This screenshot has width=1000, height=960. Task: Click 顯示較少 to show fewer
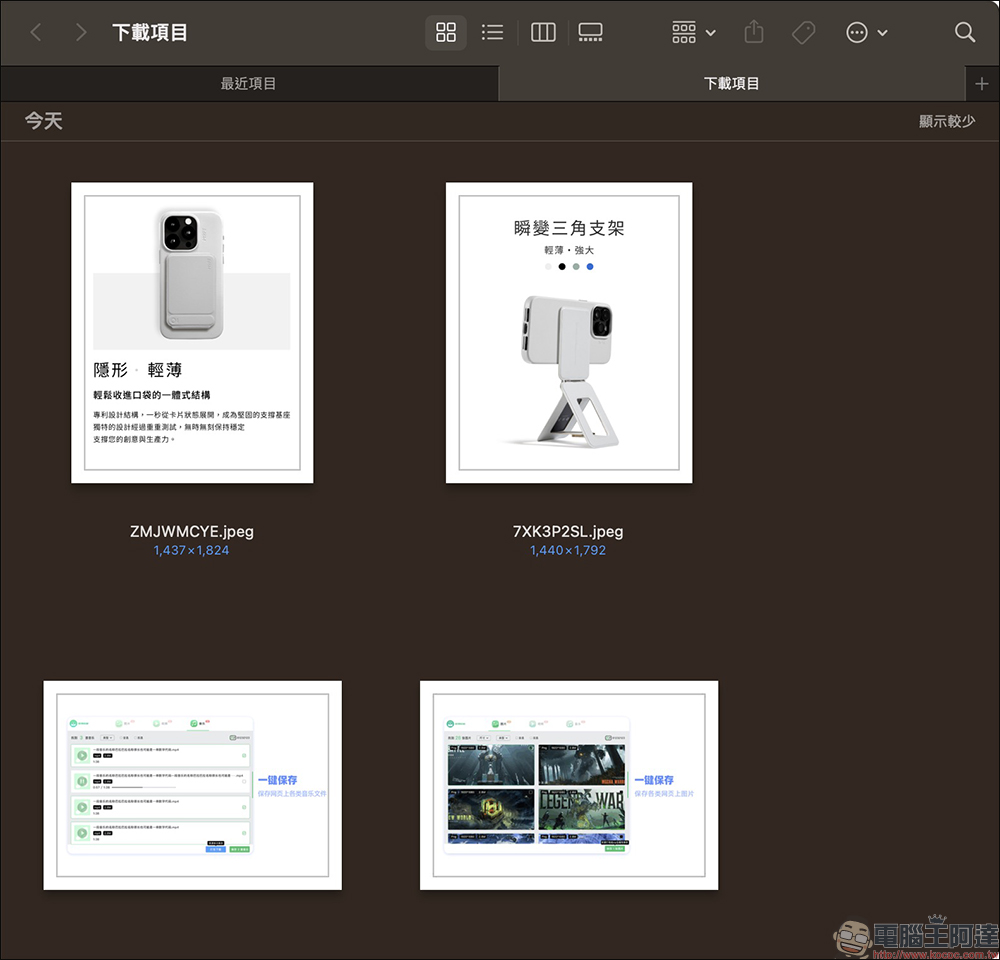pyautogui.click(x=946, y=121)
